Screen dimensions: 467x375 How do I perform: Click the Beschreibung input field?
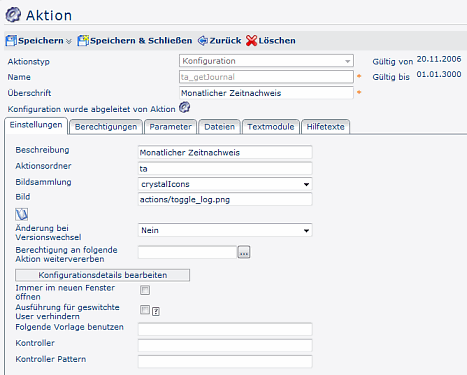[x=225, y=152]
